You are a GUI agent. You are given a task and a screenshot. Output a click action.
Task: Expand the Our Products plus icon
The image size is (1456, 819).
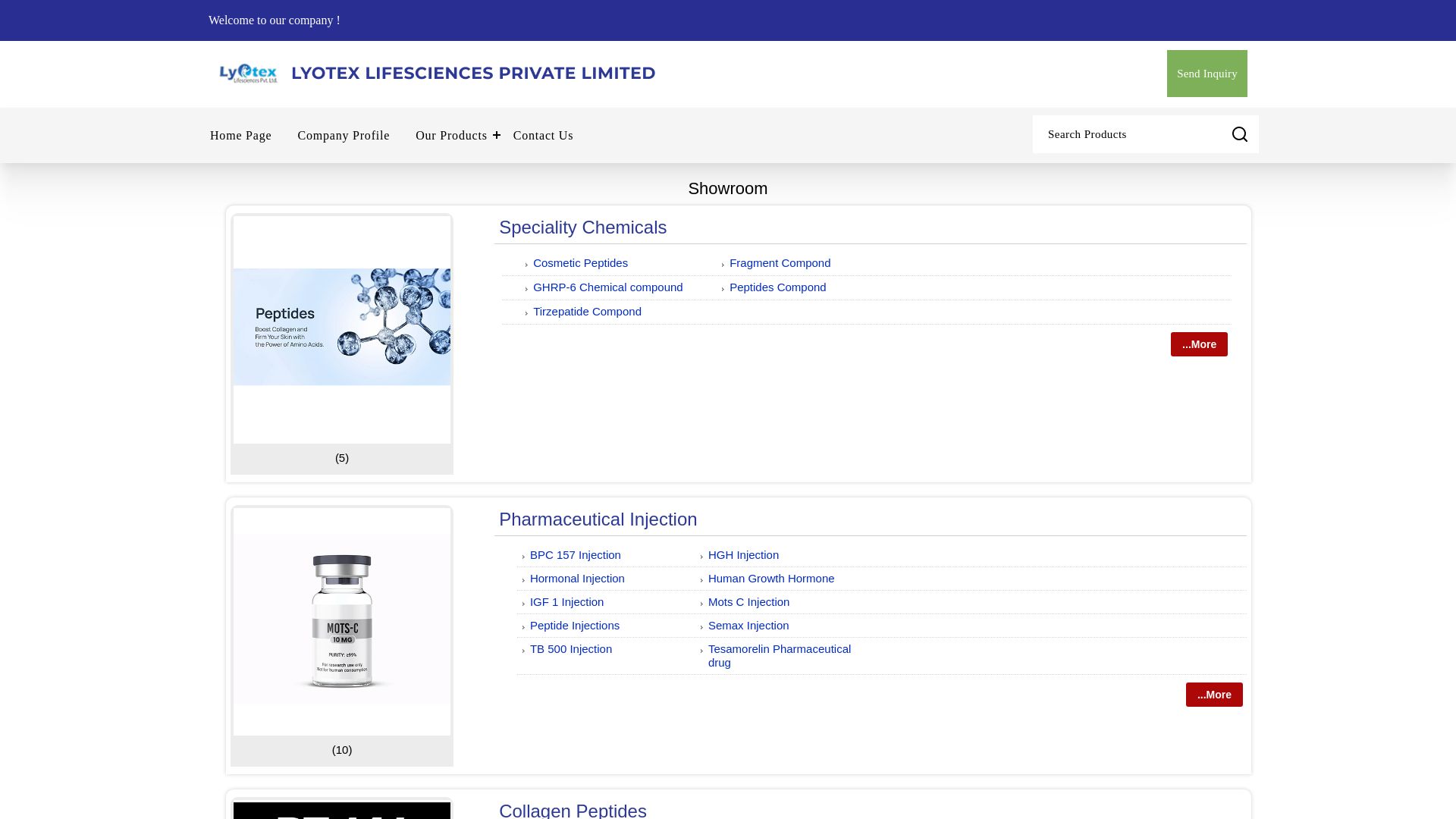coord(497,135)
